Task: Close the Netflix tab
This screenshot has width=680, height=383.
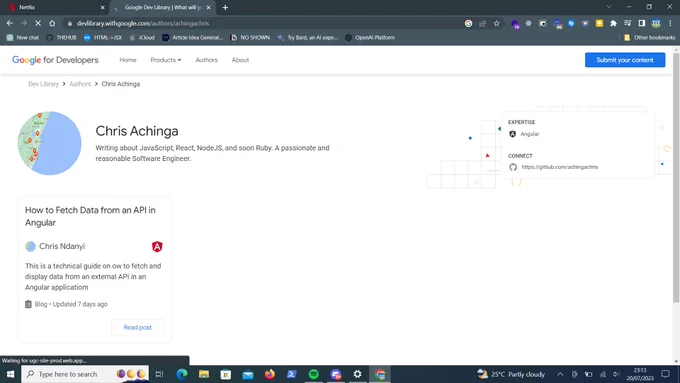Action: [x=102, y=7]
